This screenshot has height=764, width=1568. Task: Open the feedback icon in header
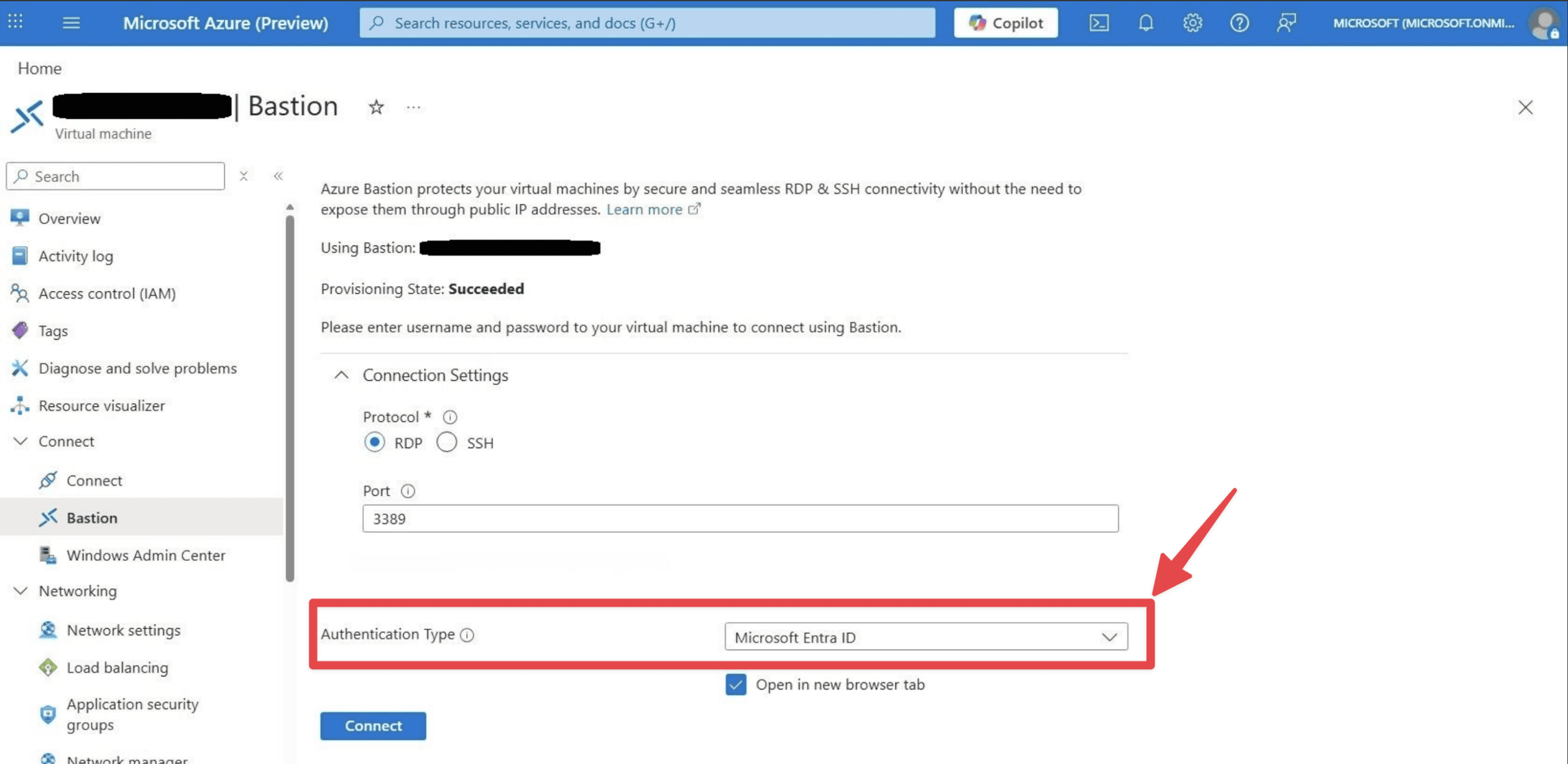pos(1286,23)
